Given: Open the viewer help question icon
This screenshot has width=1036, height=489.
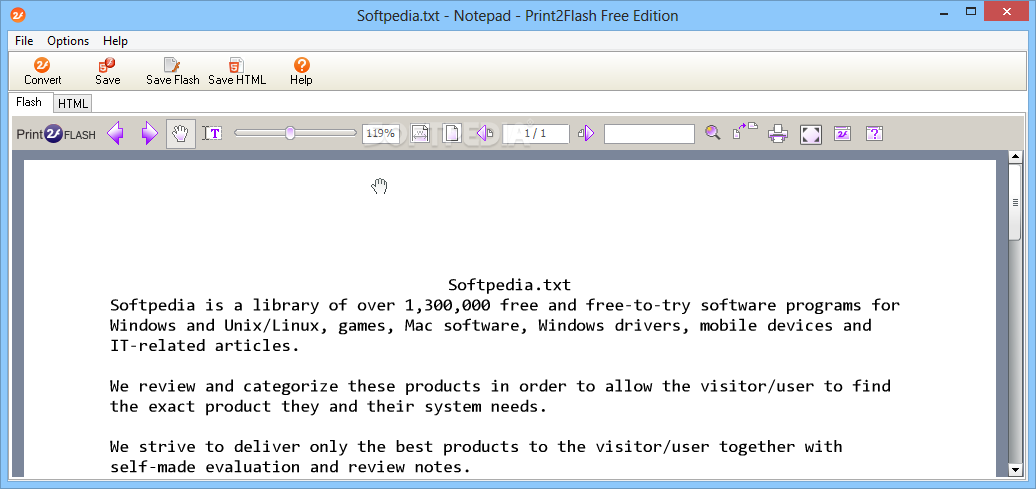Looking at the screenshot, I should pyautogui.click(x=874, y=133).
